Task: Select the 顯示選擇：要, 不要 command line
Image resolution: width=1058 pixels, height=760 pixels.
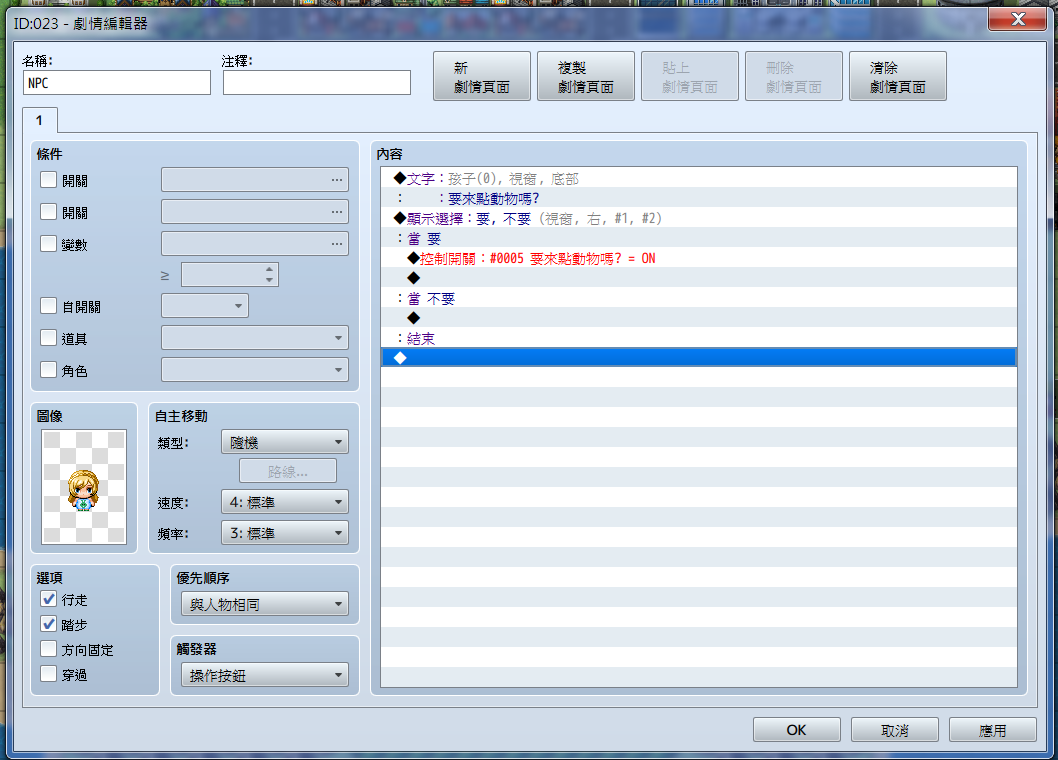Action: coord(698,218)
